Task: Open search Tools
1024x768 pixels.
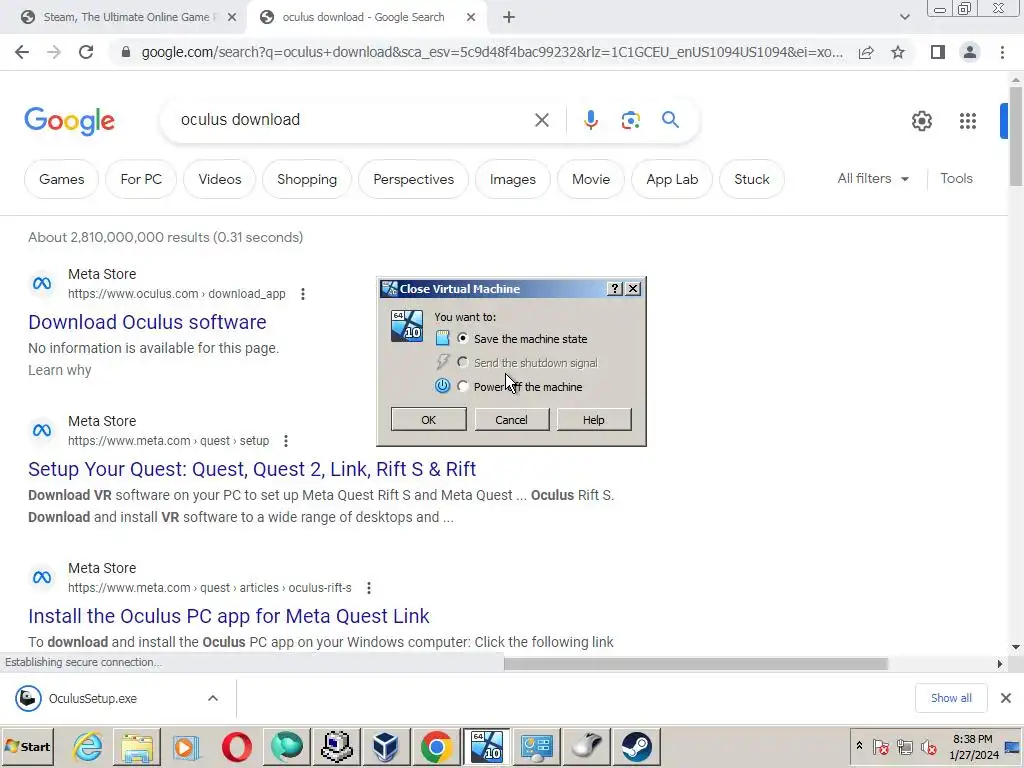Action: tap(956, 178)
